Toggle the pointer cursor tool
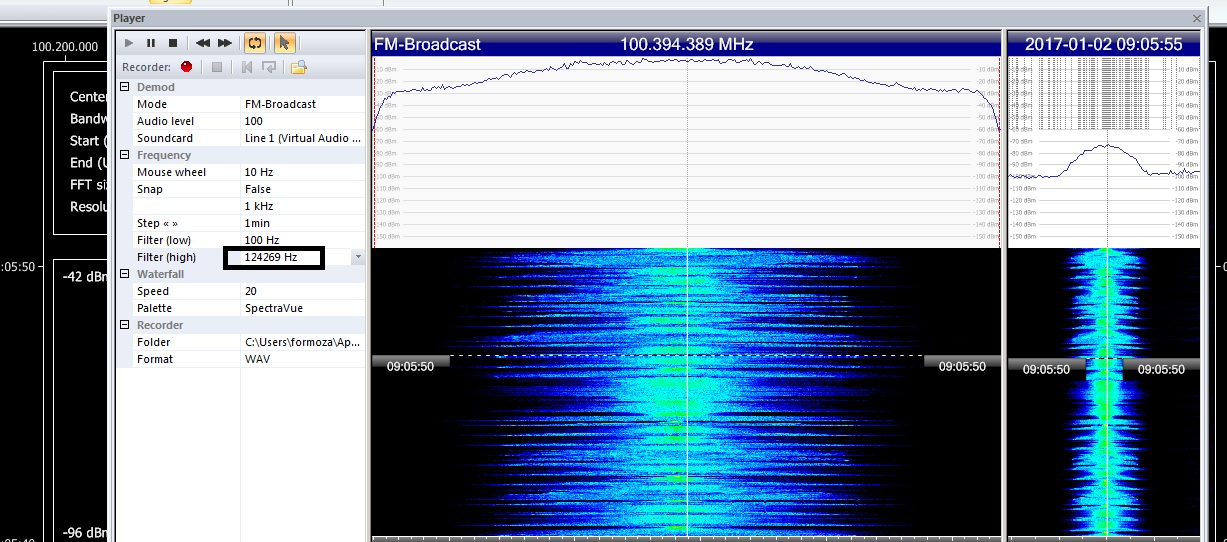Image resolution: width=1227 pixels, height=542 pixels. point(285,43)
